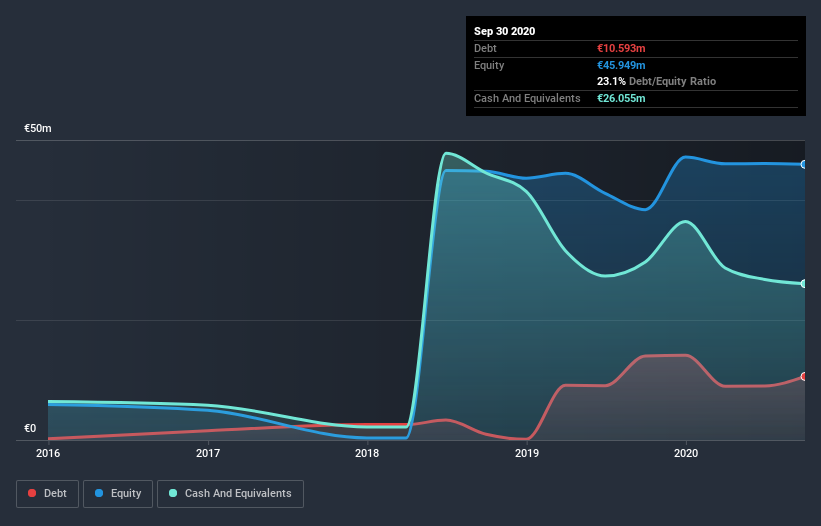The width and height of the screenshot is (821, 526).
Task: Click the 23.1% Debt/Equity Ratio text
Action: 657,81
